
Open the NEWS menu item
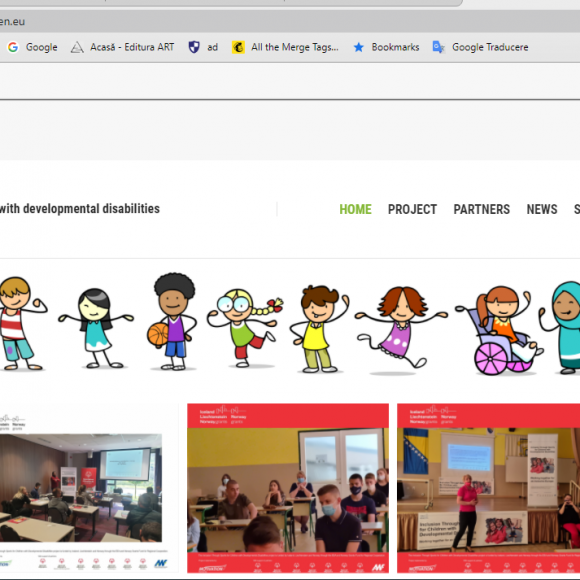pyautogui.click(x=542, y=209)
